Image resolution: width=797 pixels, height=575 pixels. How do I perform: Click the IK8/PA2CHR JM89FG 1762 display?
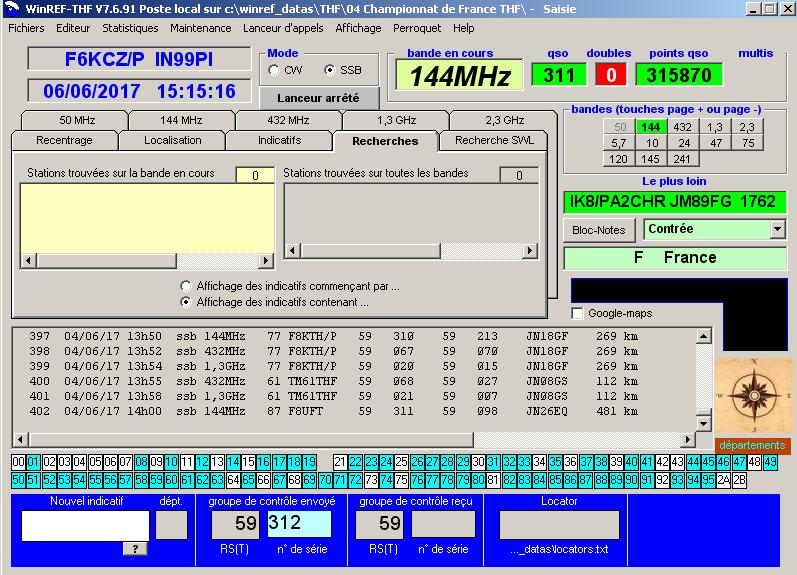[x=675, y=202]
